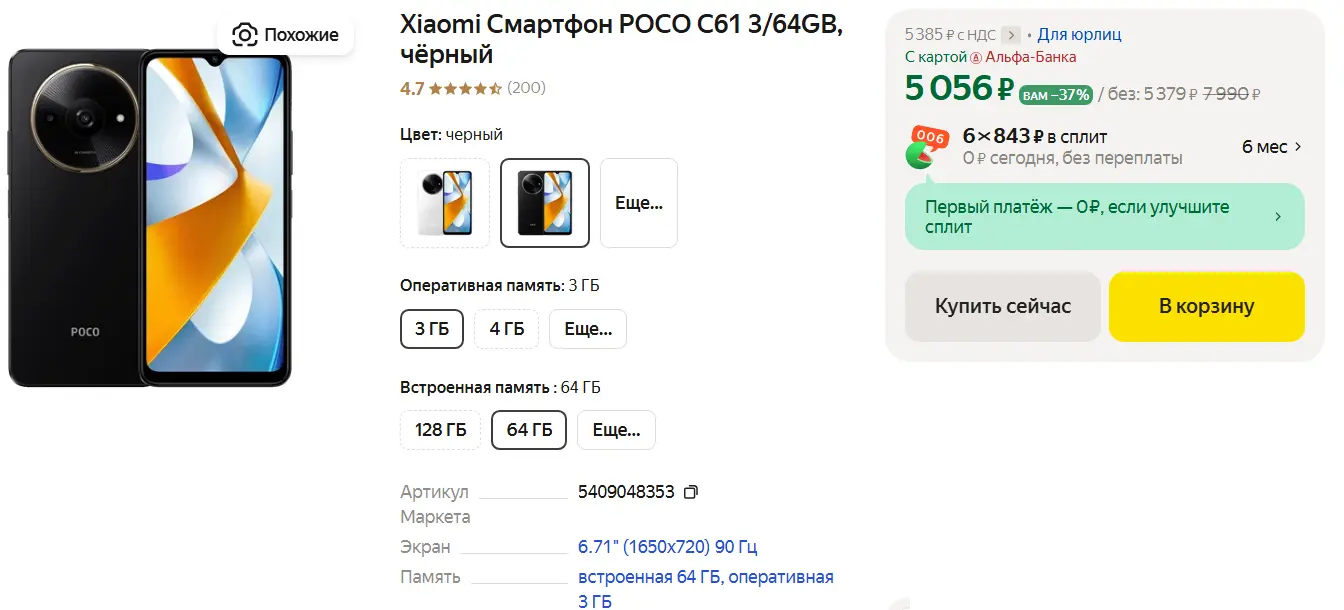Viewport: 1344px width, 610px height.
Task: Click the arrow next to price with НДС
Action: (x=1011, y=35)
